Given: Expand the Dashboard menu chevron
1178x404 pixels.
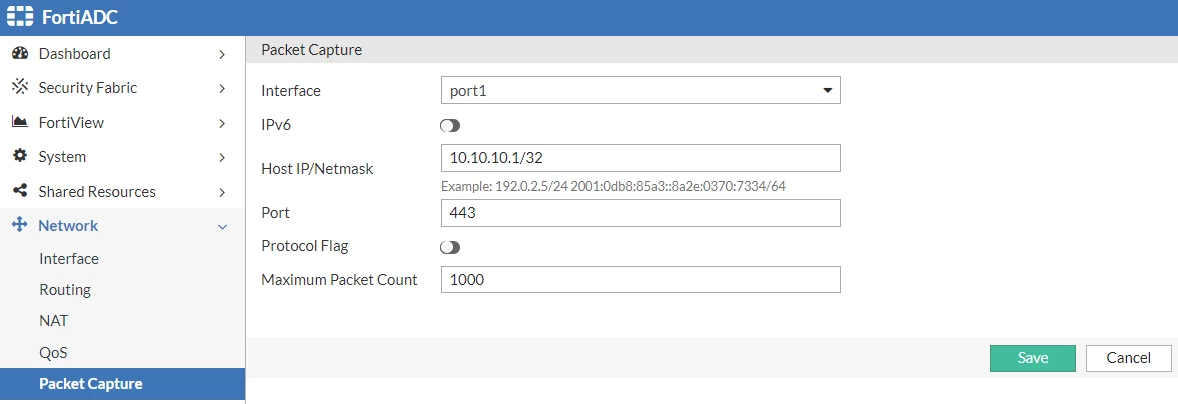Looking at the screenshot, I should click(222, 54).
